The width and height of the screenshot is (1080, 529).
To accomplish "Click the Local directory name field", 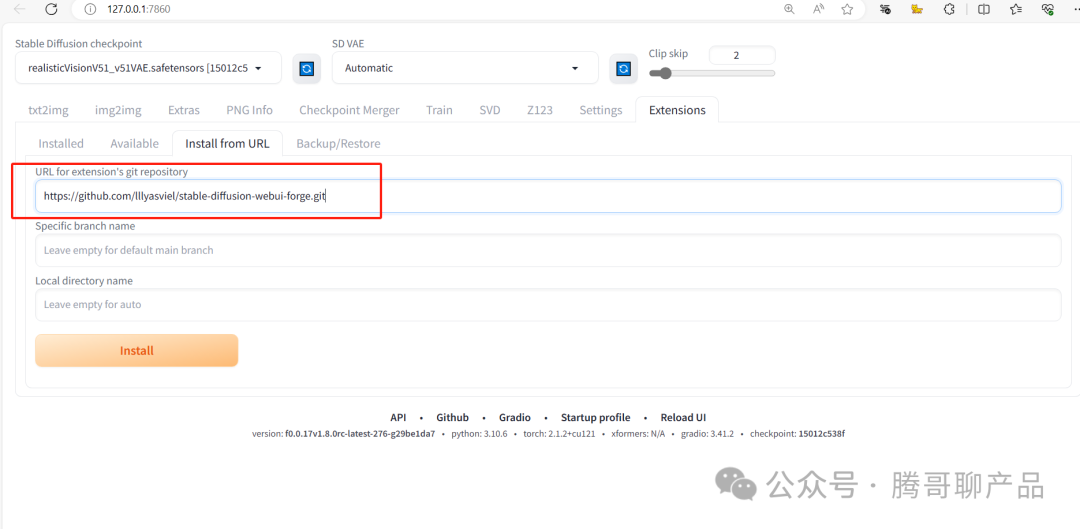I will (547, 305).
